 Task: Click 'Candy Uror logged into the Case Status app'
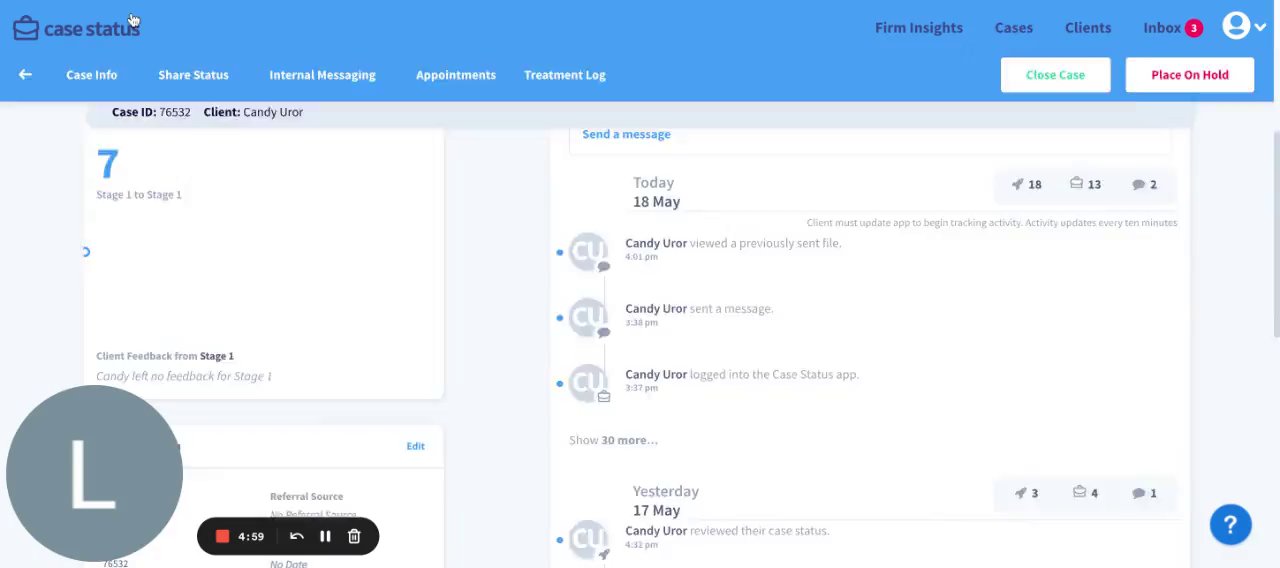point(742,375)
